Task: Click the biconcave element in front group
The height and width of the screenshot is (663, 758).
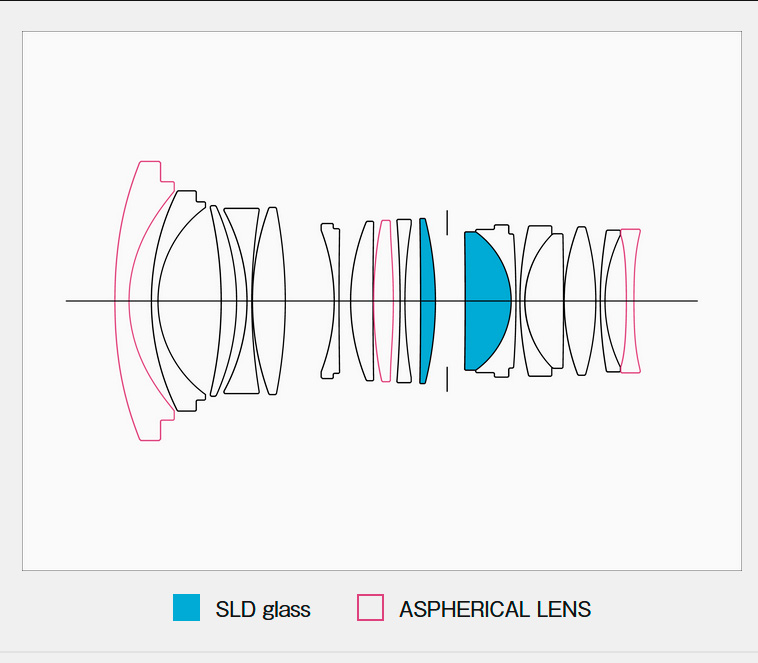Action: [x=241, y=301]
